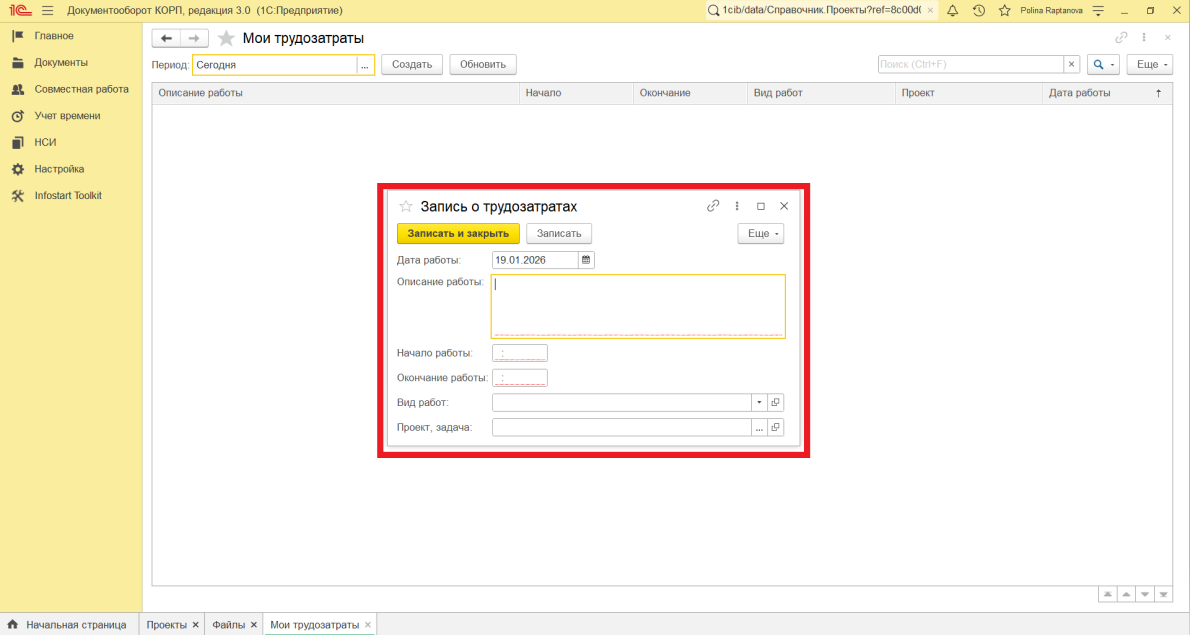Open notifications bell in title bar
Image resolution: width=1190 pixels, height=635 pixels.
coord(952,10)
